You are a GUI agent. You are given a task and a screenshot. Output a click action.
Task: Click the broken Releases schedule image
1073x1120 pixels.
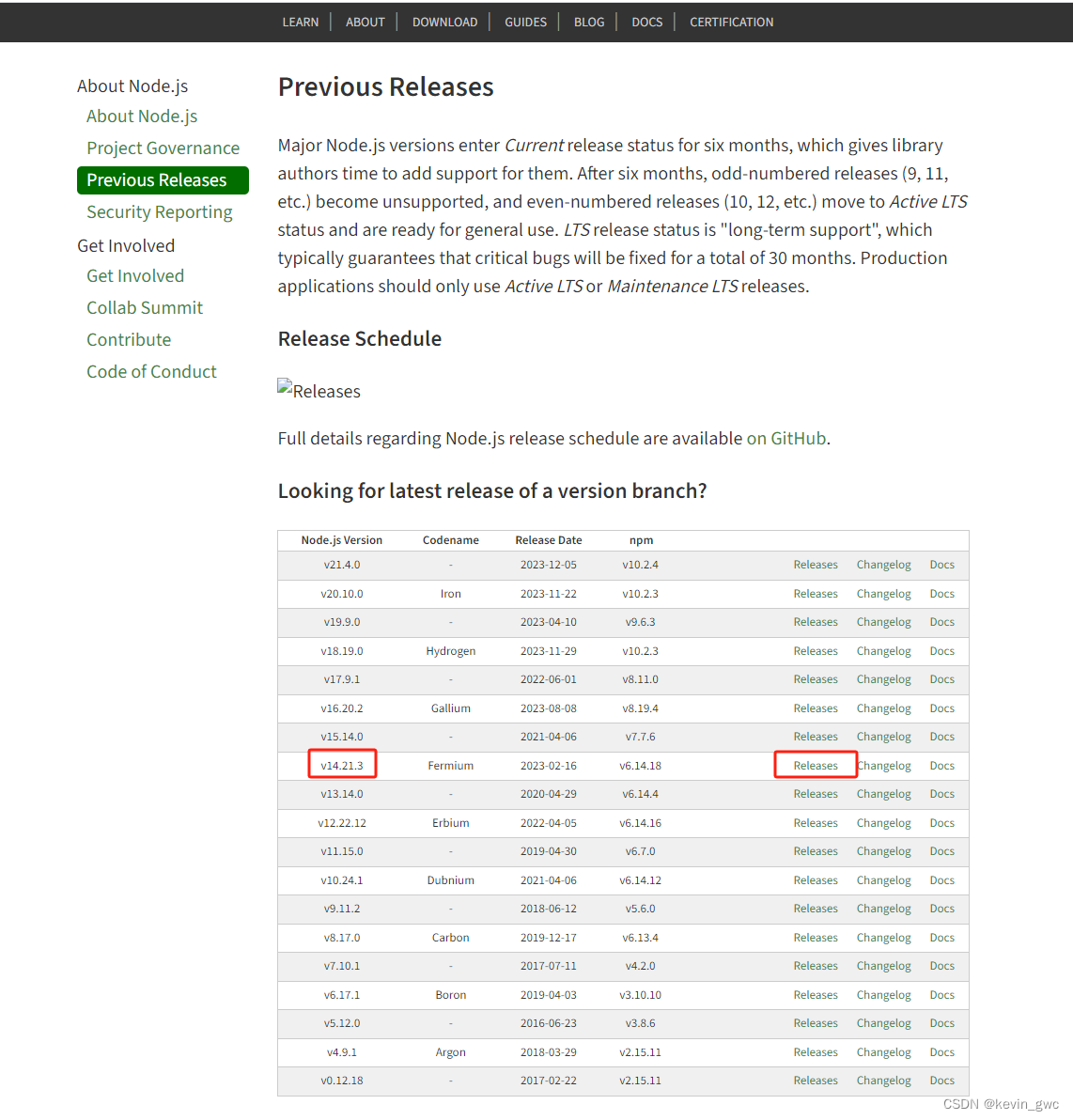point(319,390)
